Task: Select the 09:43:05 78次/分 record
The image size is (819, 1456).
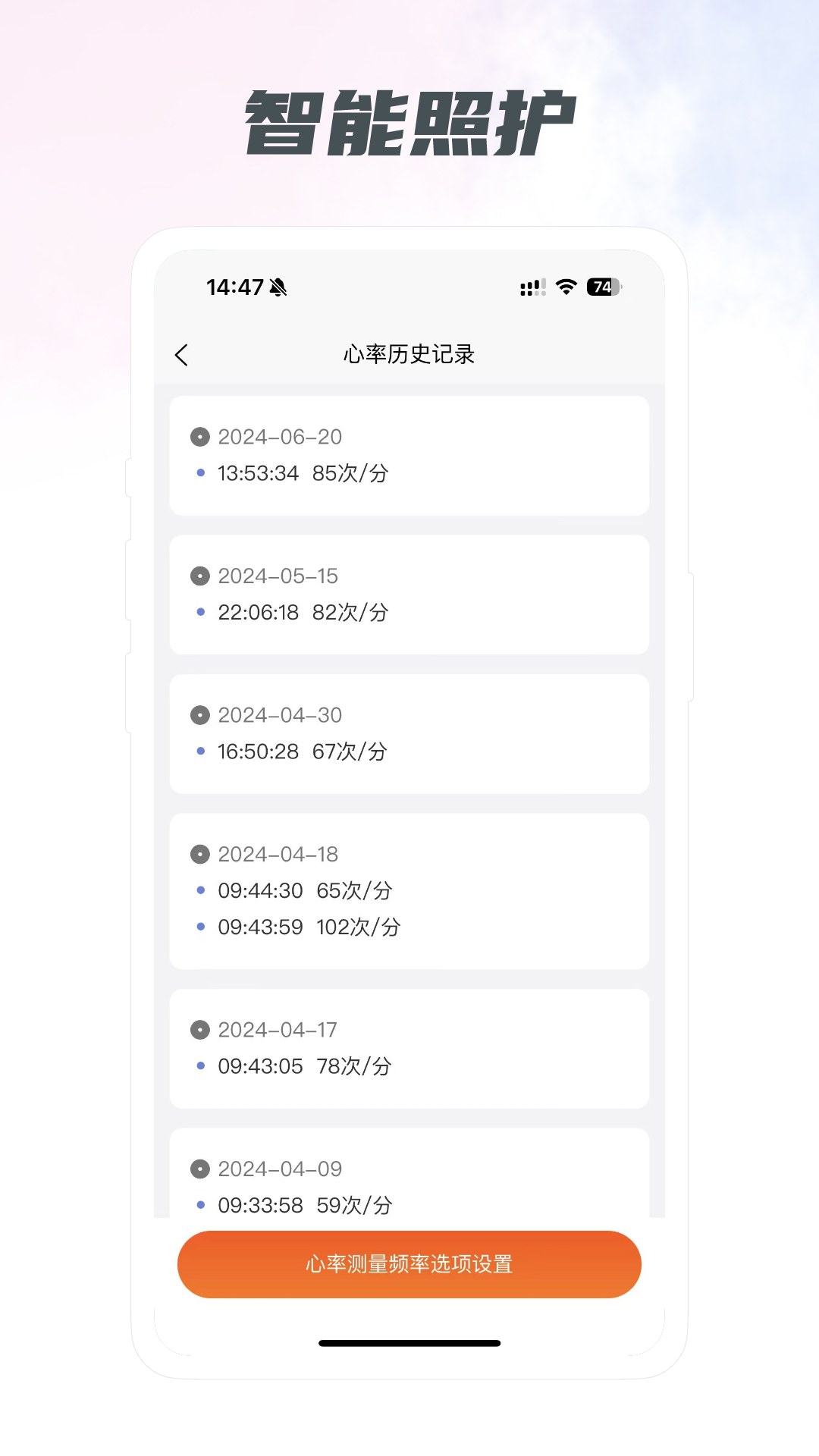Action: click(x=305, y=1066)
